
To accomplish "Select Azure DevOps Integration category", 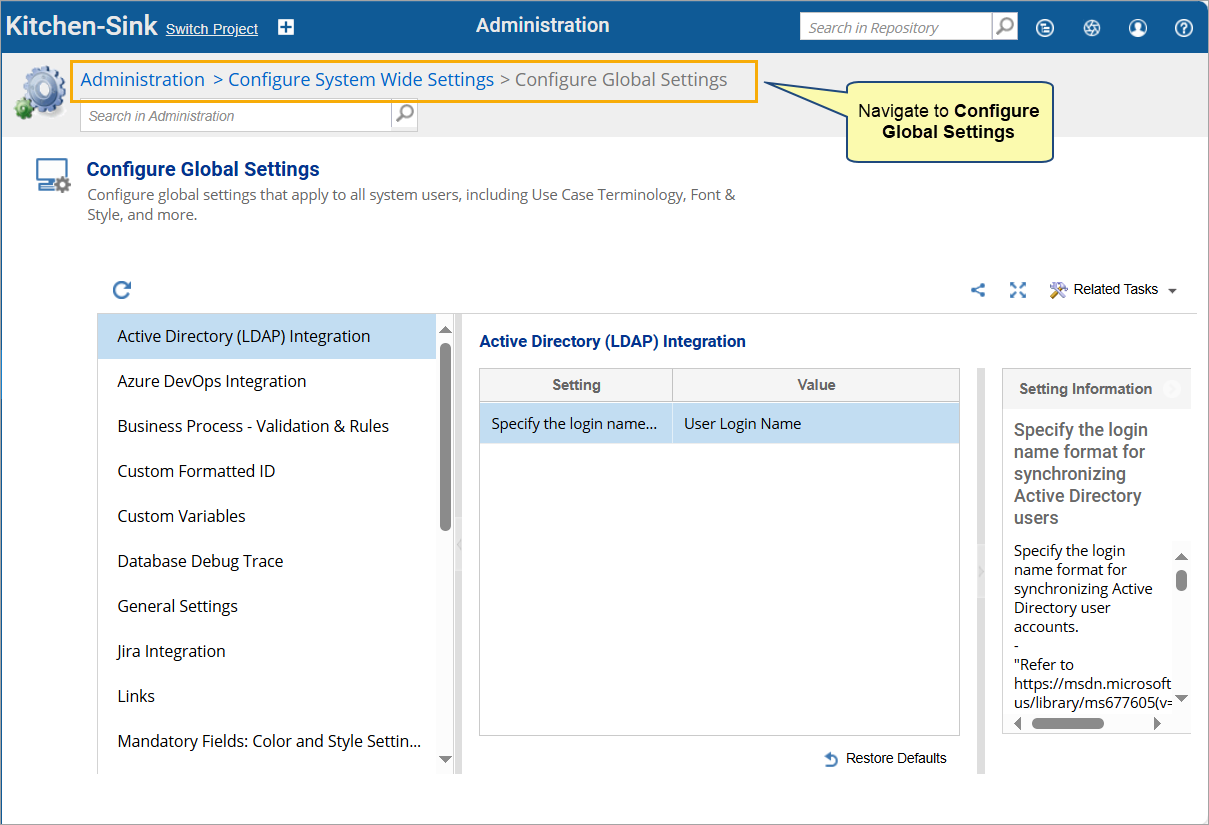I will coord(212,381).
